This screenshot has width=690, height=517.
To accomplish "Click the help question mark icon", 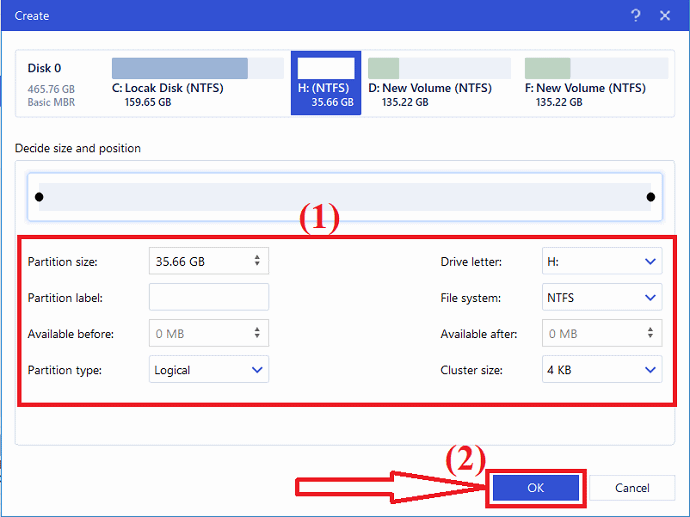I will point(635,16).
